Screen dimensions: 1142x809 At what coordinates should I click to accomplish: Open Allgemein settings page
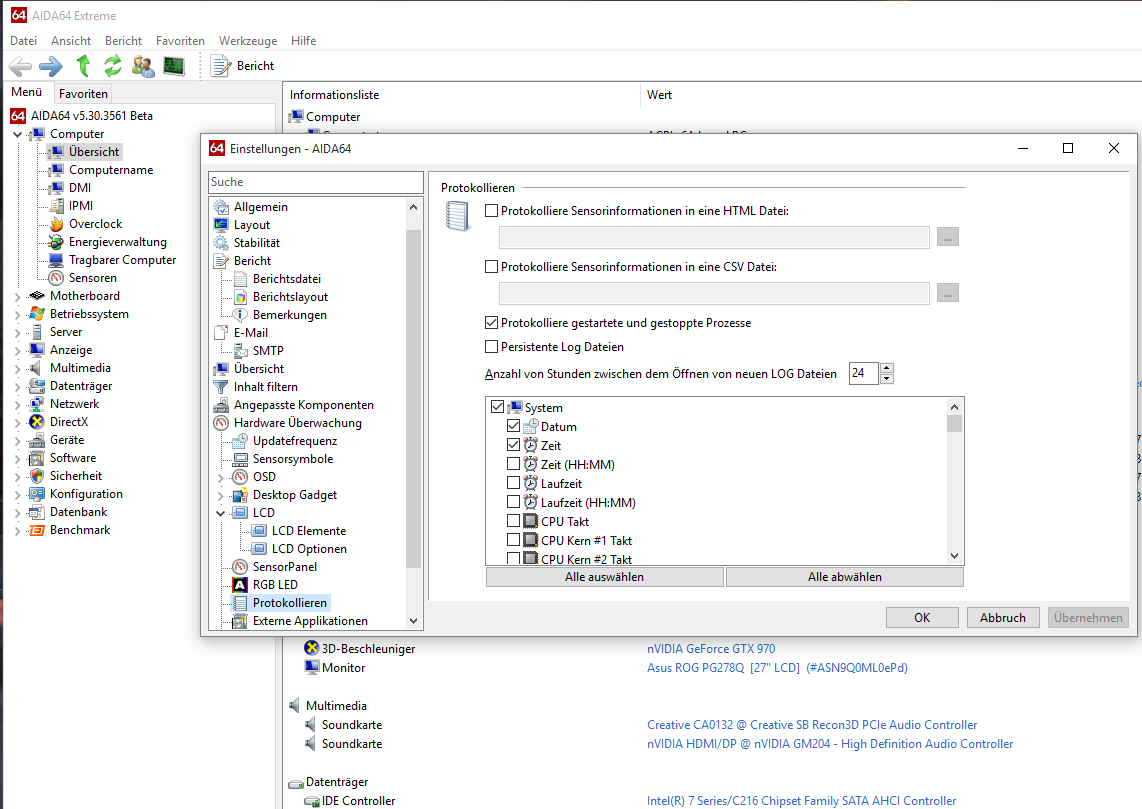(x=260, y=207)
